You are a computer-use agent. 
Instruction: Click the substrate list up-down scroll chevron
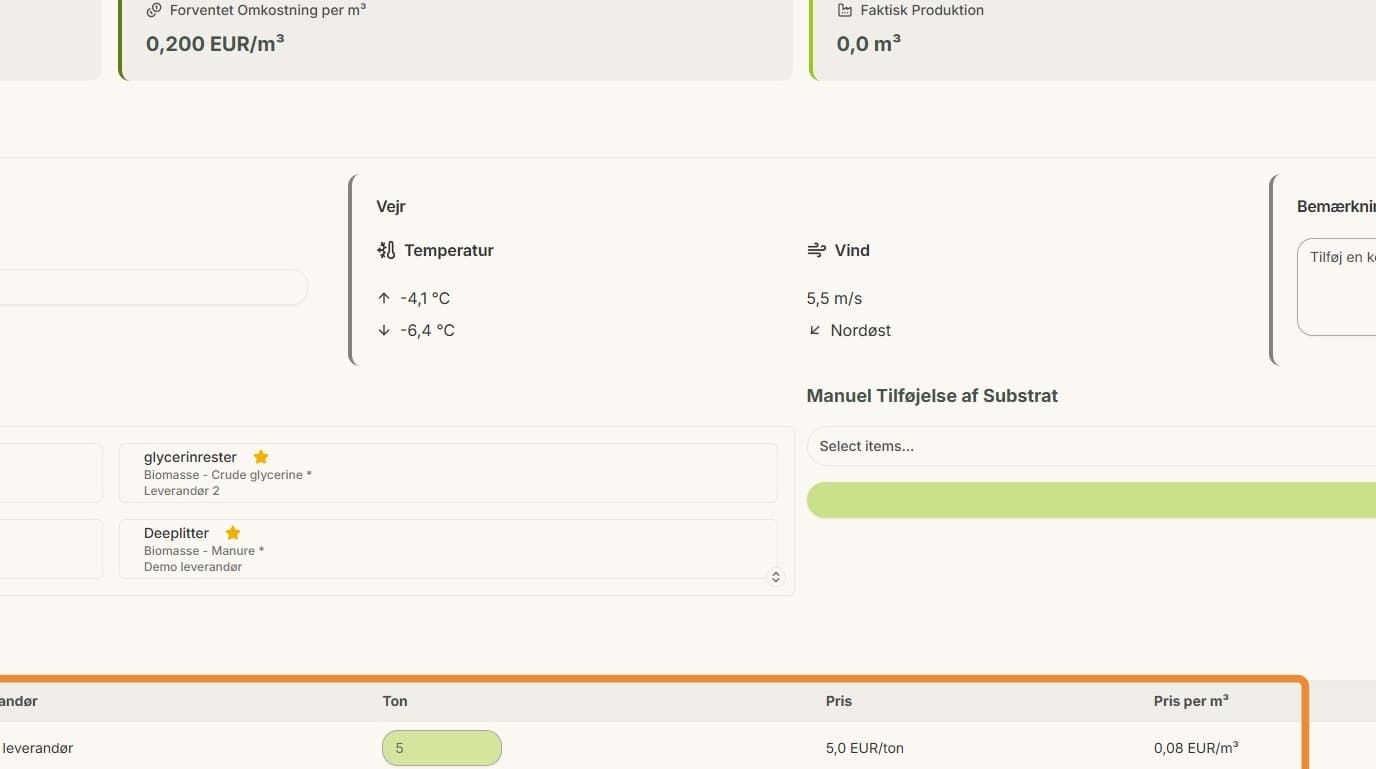point(775,577)
